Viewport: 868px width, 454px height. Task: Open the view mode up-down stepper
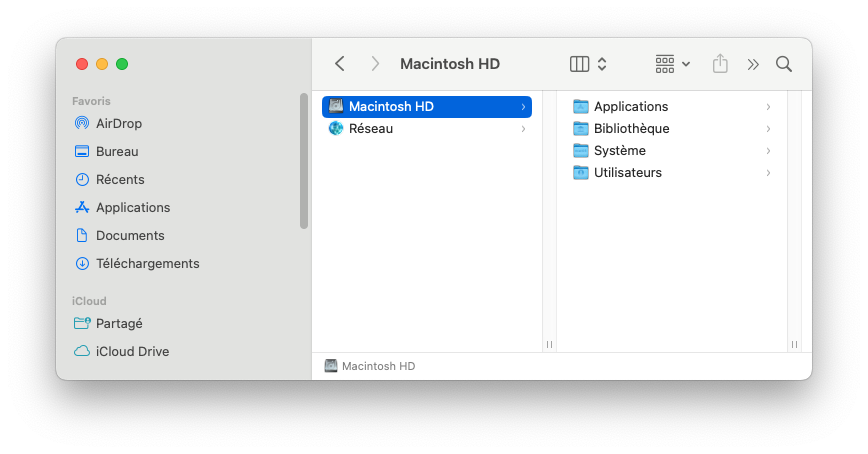coord(602,64)
